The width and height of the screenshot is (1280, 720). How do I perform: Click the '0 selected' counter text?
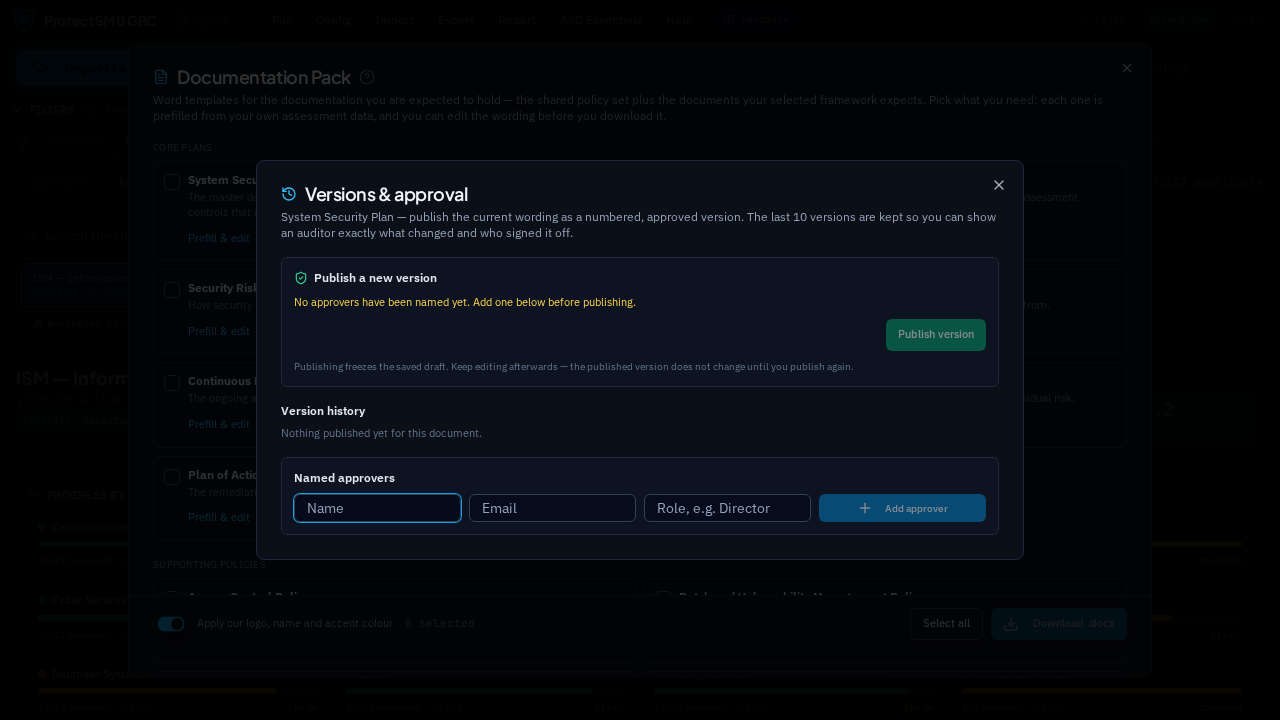pos(440,624)
